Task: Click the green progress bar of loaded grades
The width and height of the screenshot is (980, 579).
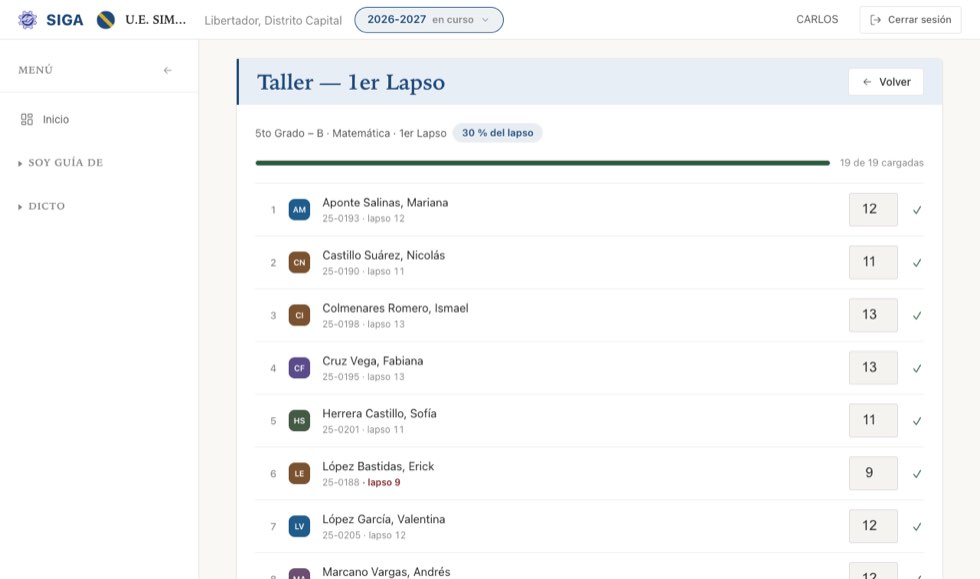Action: point(542,163)
